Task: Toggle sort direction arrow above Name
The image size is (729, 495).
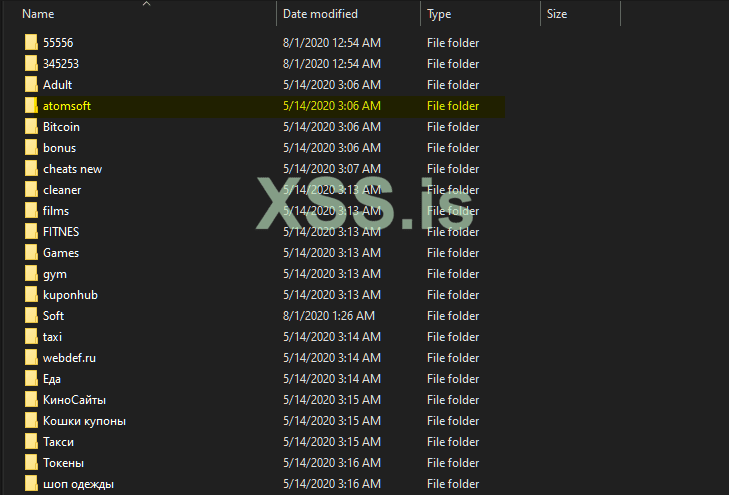Action: (146, 4)
